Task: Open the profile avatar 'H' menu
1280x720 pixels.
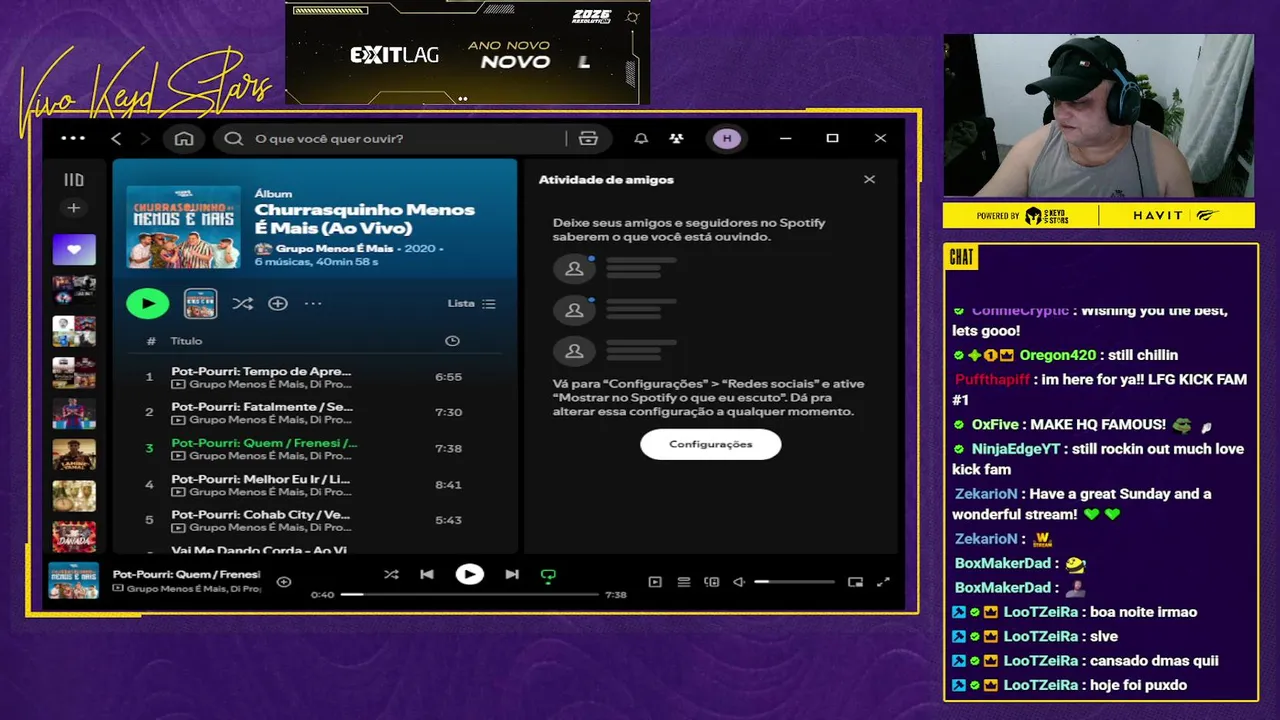Action: [x=727, y=138]
